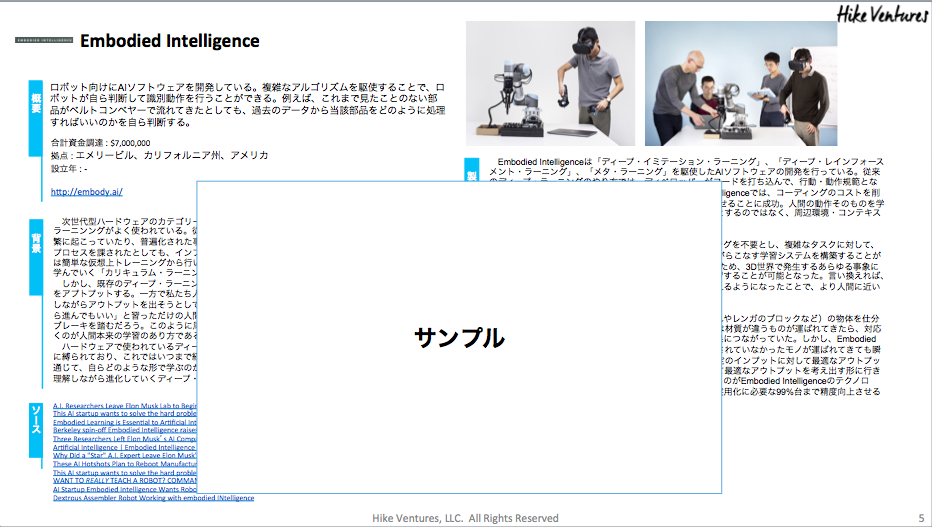Click the サンプル overlay text
Screen dimensions: 932x527
[459, 338]
